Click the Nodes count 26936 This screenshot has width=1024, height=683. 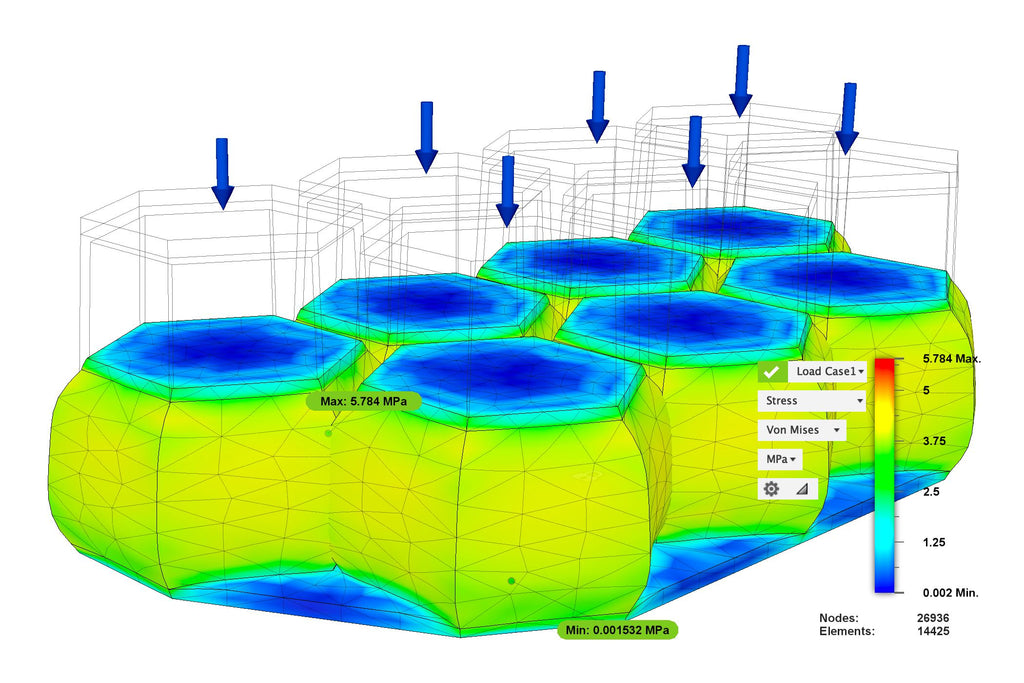coord(934,618)
